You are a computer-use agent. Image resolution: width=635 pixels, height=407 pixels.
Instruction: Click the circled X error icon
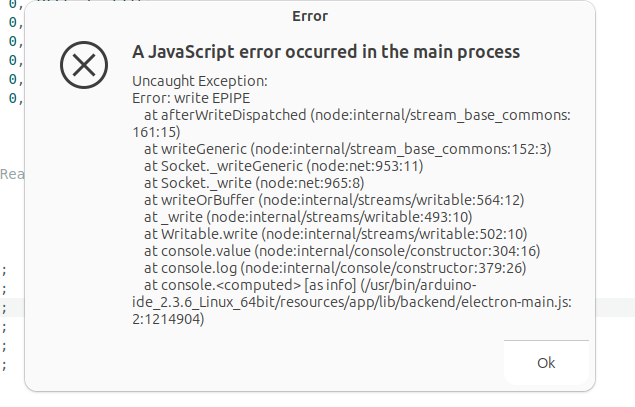point(84,65)
